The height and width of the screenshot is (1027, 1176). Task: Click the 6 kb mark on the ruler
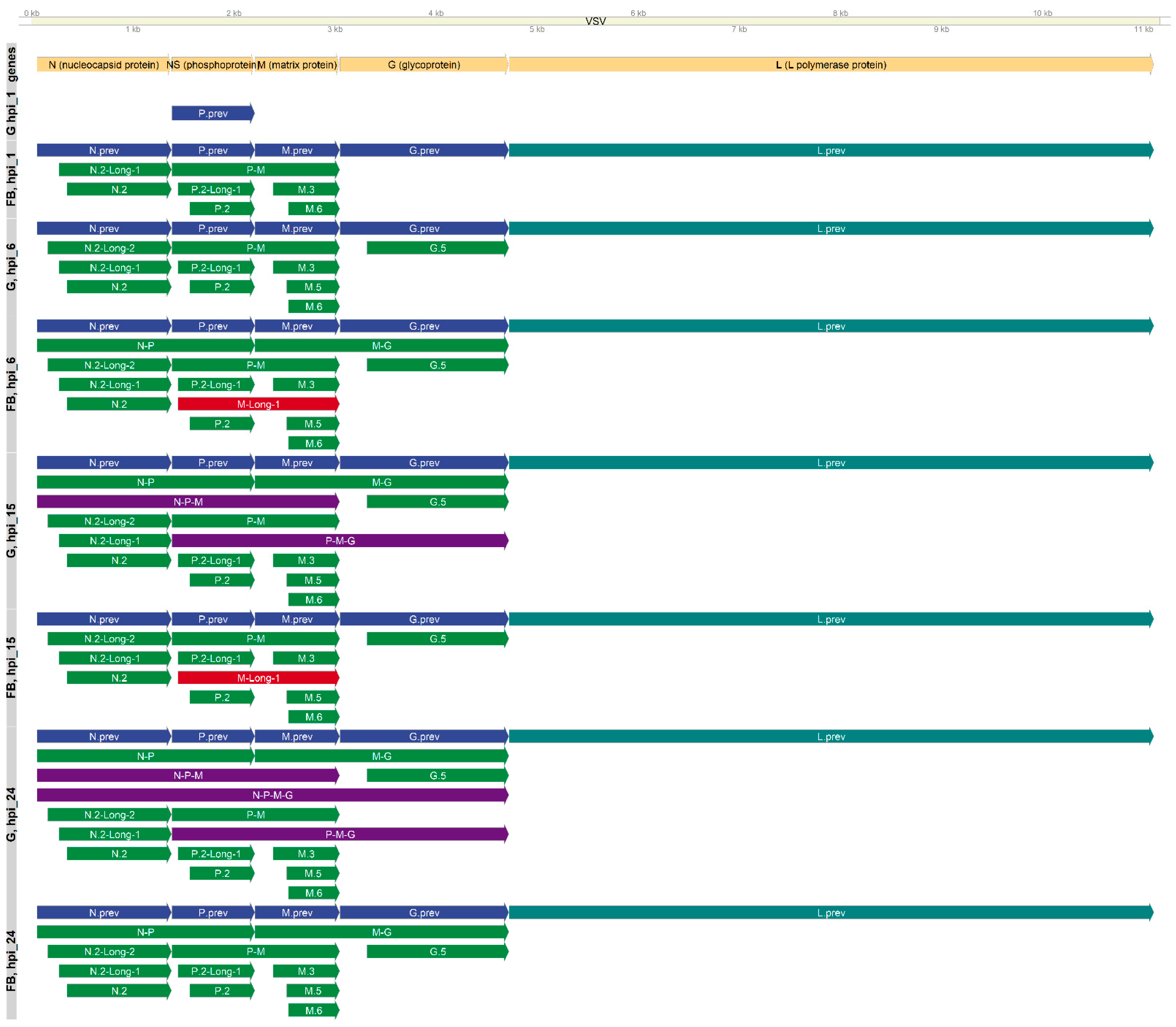point(638,13)
